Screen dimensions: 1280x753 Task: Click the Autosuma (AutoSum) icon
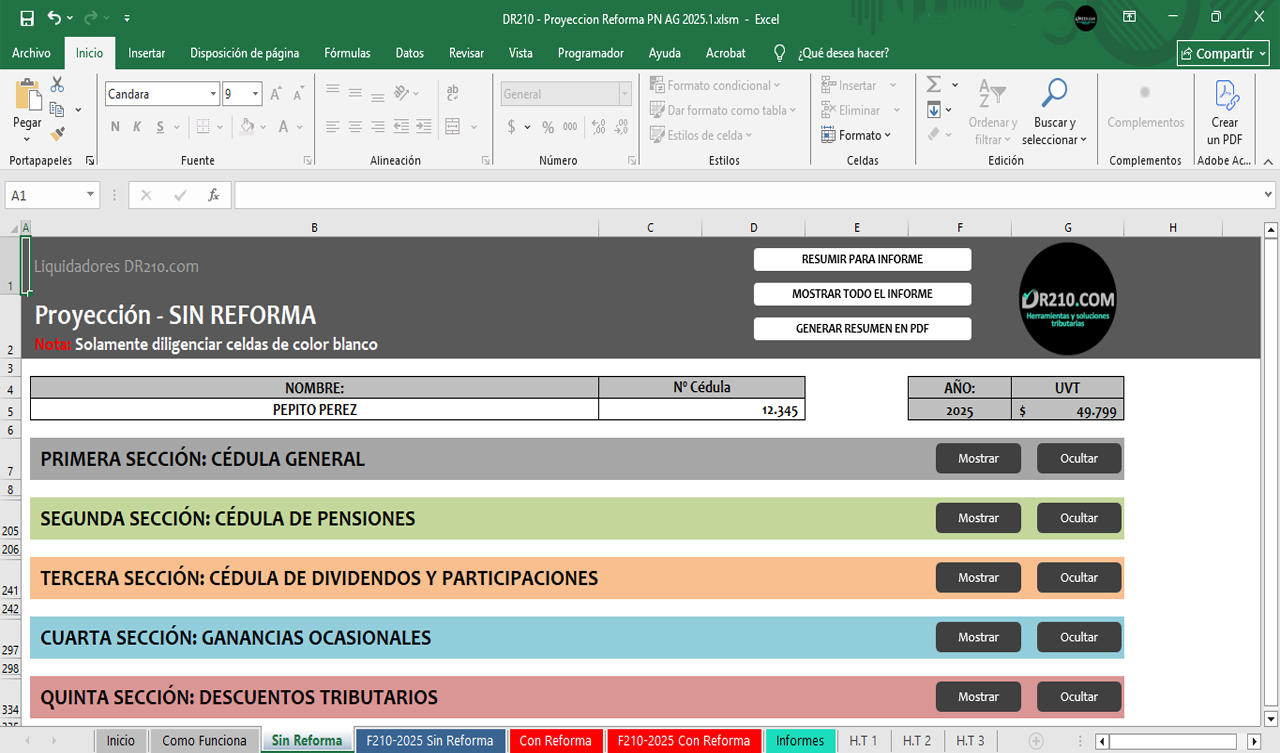click(934, 85)
